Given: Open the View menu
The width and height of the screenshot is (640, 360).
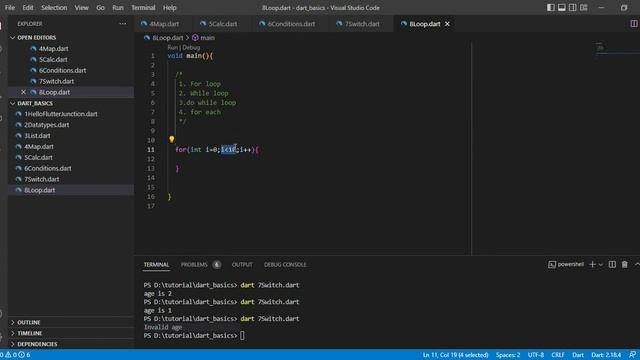Looking at the screenshot, I should tap(81, 8).
